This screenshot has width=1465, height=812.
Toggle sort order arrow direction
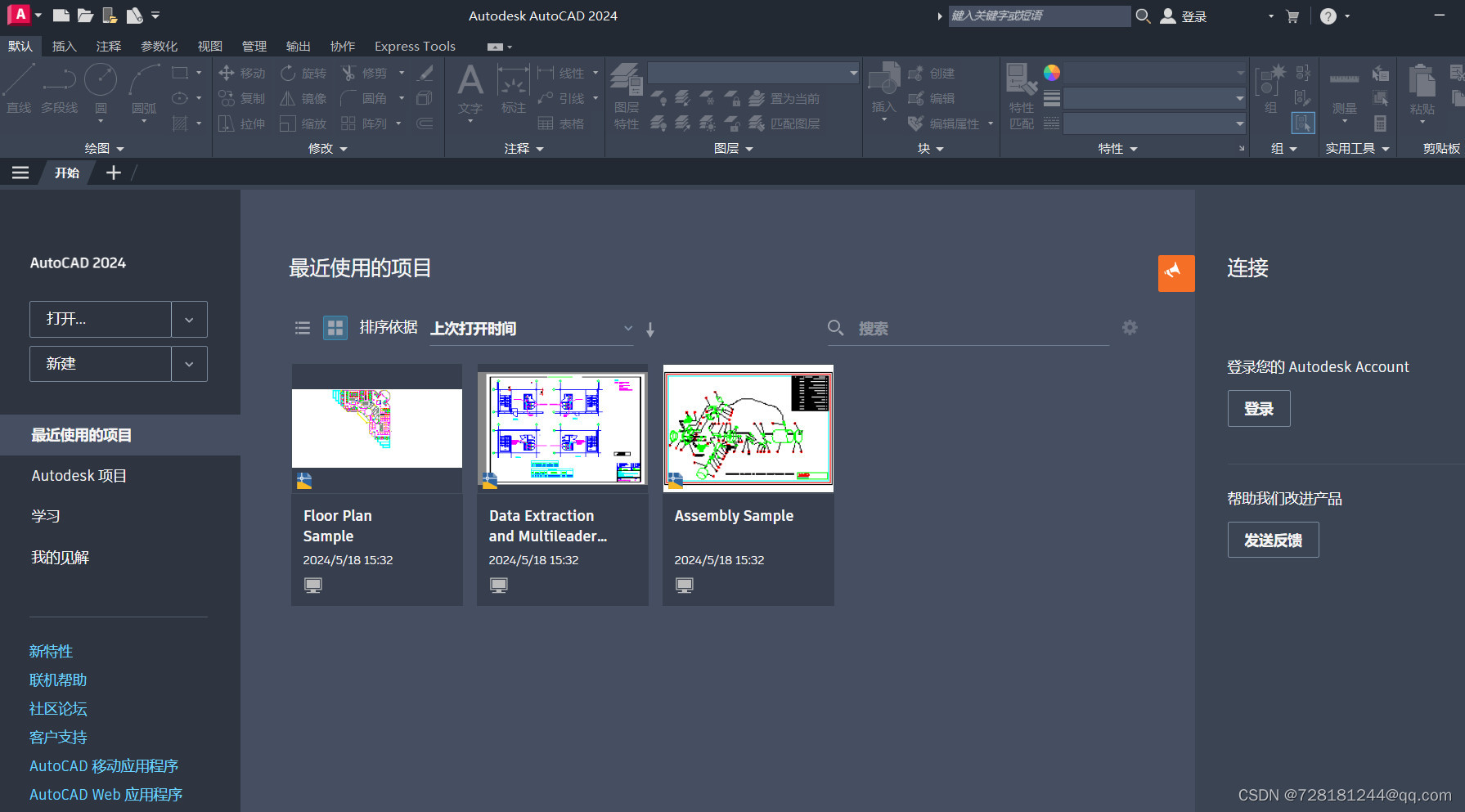650,330
